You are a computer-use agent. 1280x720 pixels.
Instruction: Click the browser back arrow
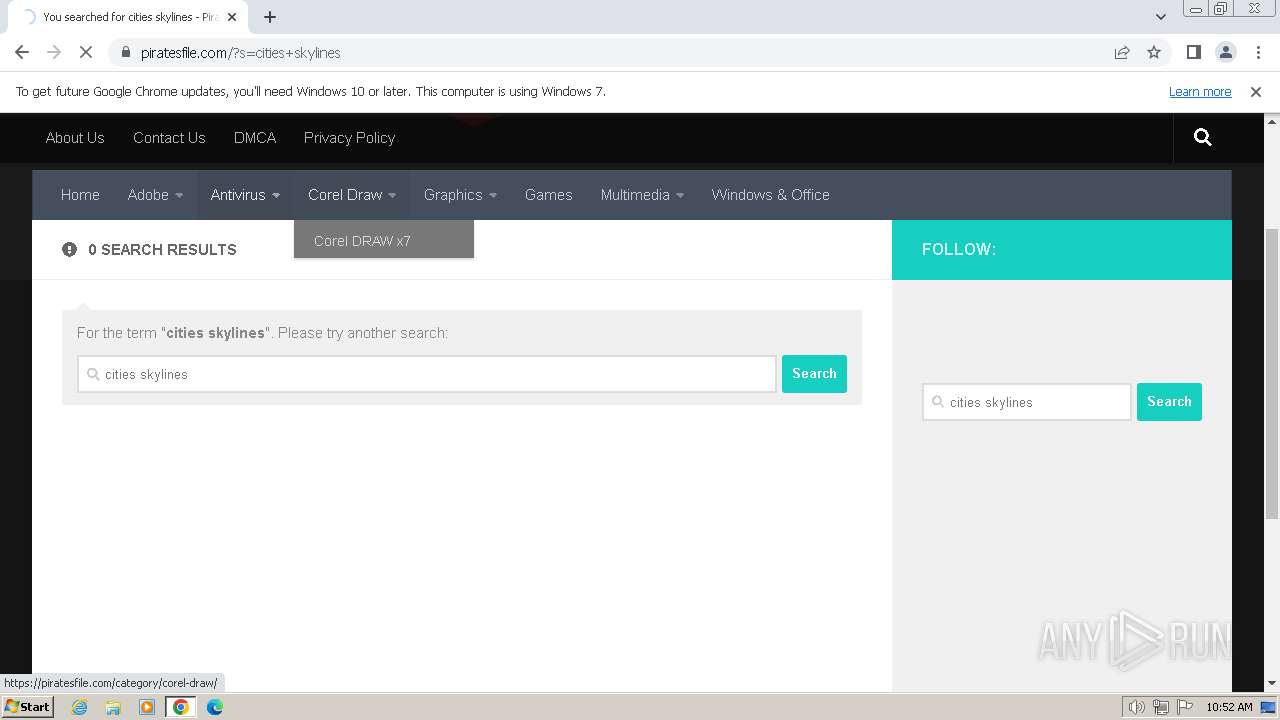22,52
